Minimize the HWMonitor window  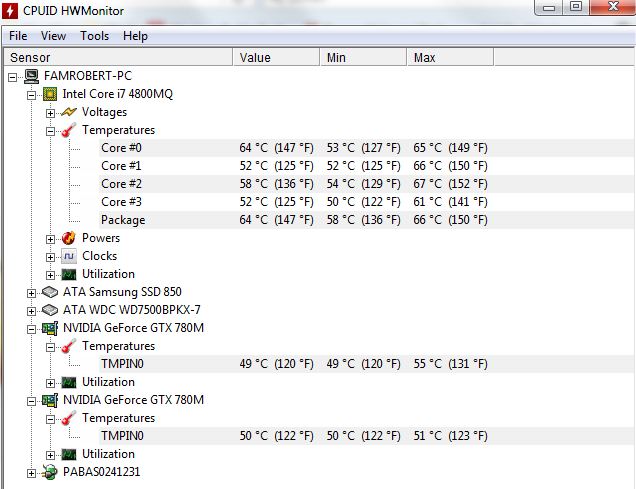pos(549,7)
